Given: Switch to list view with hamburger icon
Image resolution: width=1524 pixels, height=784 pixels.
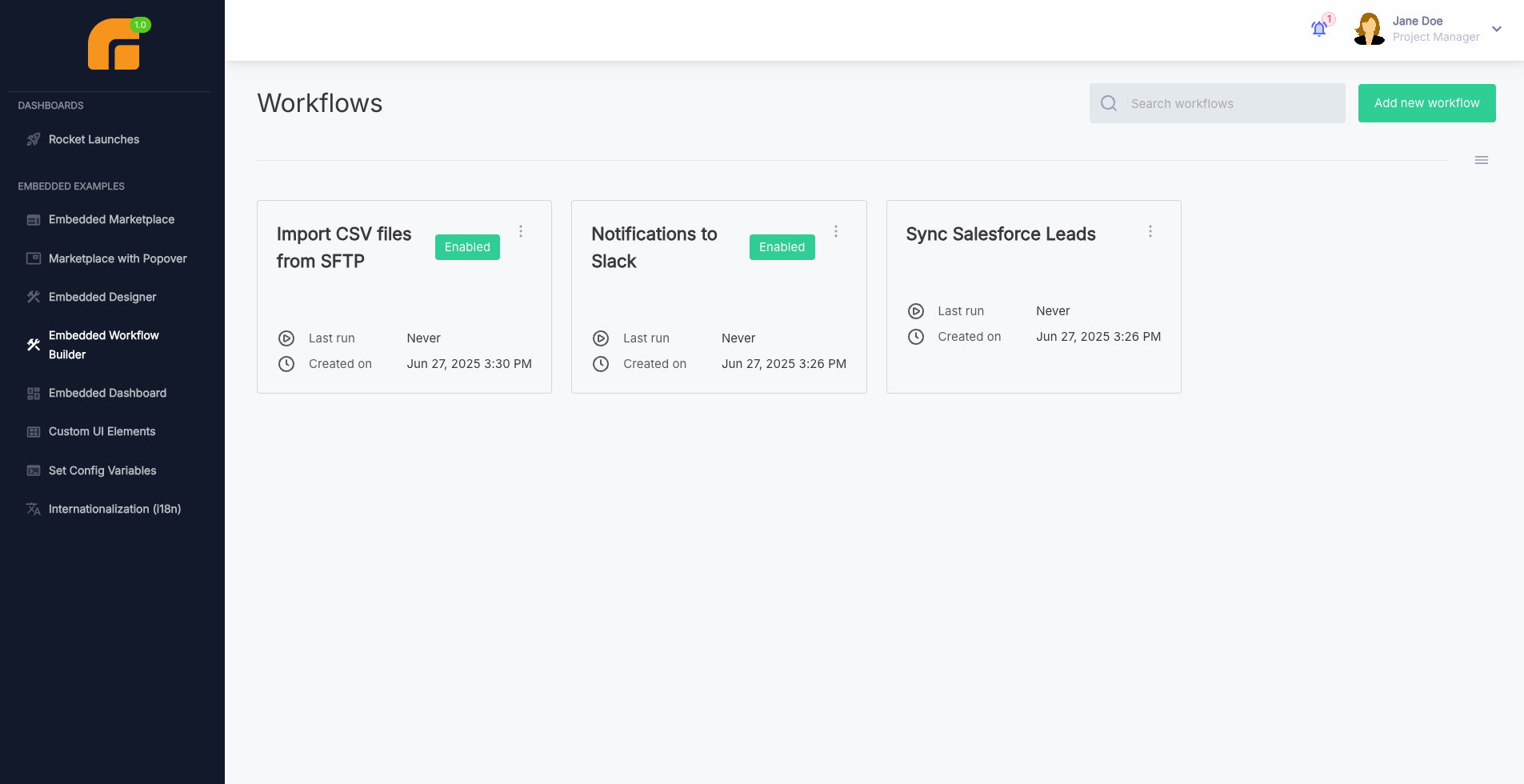Looking at the screenshot, I should point(1481,159).
